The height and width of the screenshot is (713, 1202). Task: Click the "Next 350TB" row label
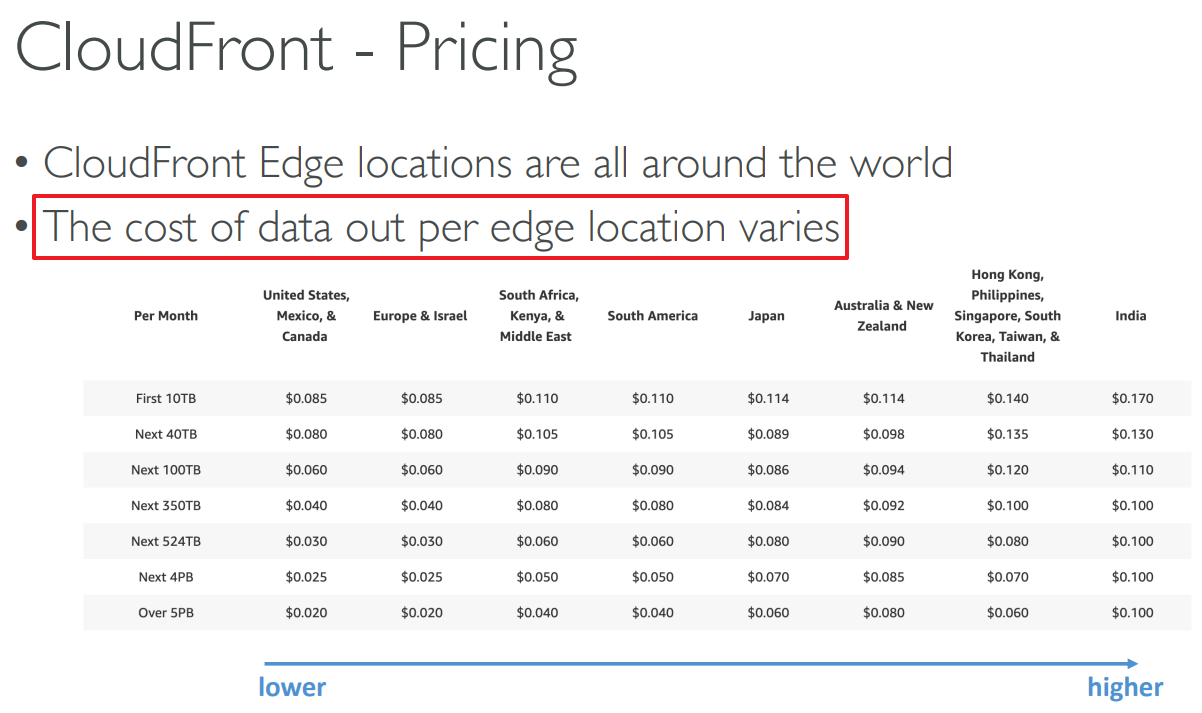tap(166, 506)
